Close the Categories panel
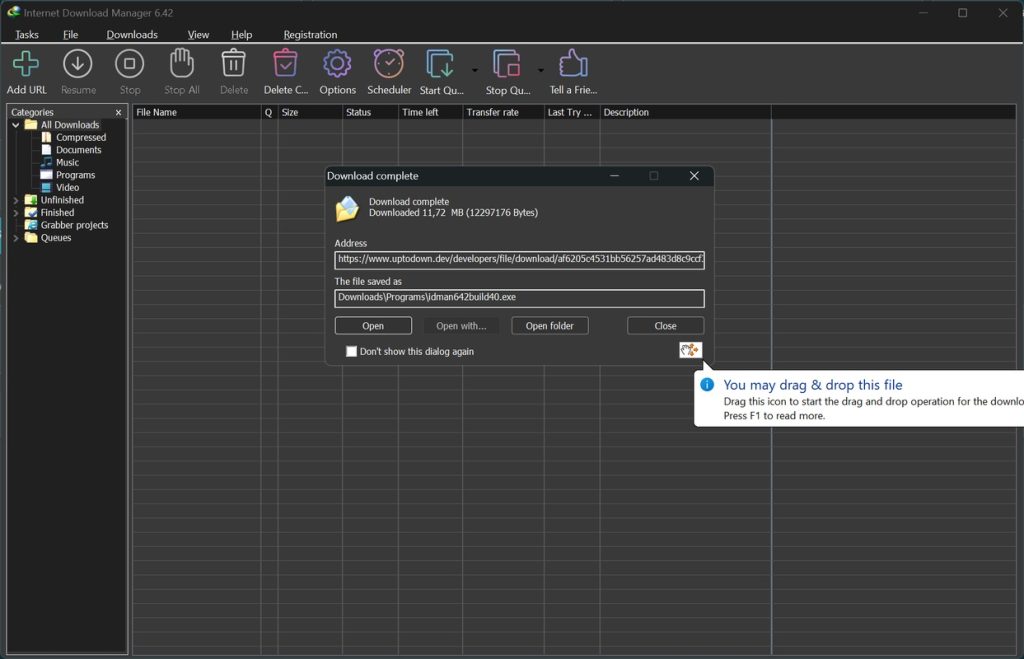 118,112
